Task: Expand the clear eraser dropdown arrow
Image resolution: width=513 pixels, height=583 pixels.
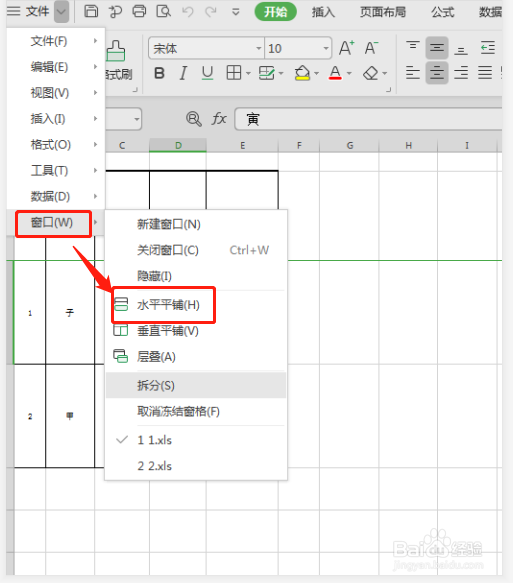Action: pos(385,73)
